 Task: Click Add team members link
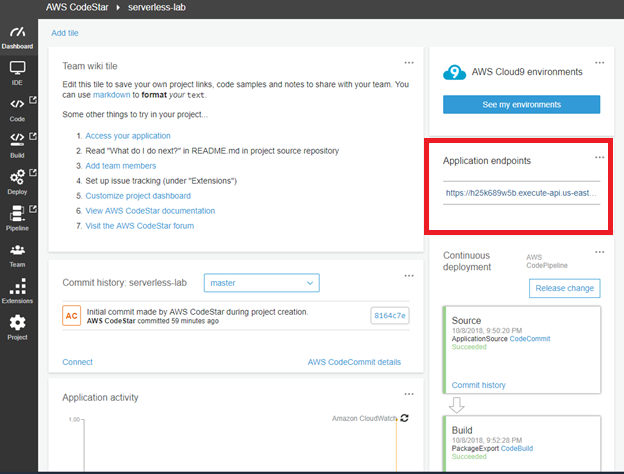coord(121,166)
